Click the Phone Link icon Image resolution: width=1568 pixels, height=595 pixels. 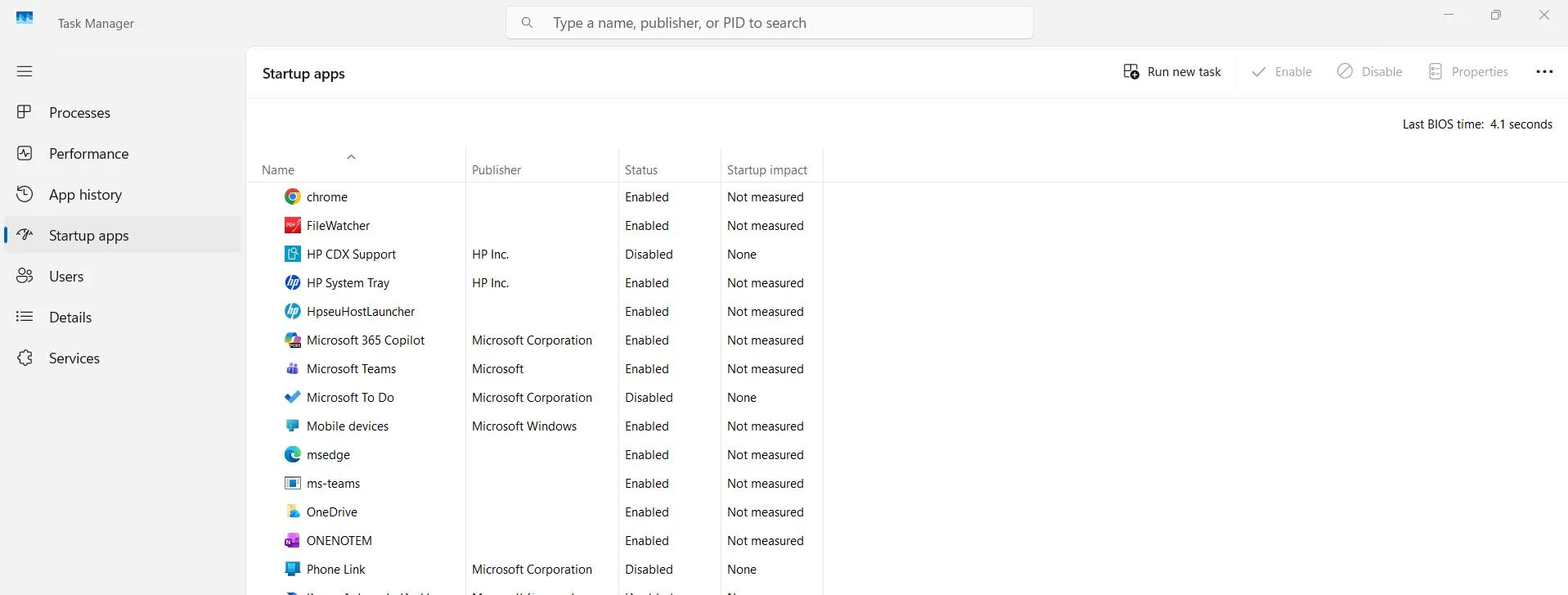click(x=292, y=569)
